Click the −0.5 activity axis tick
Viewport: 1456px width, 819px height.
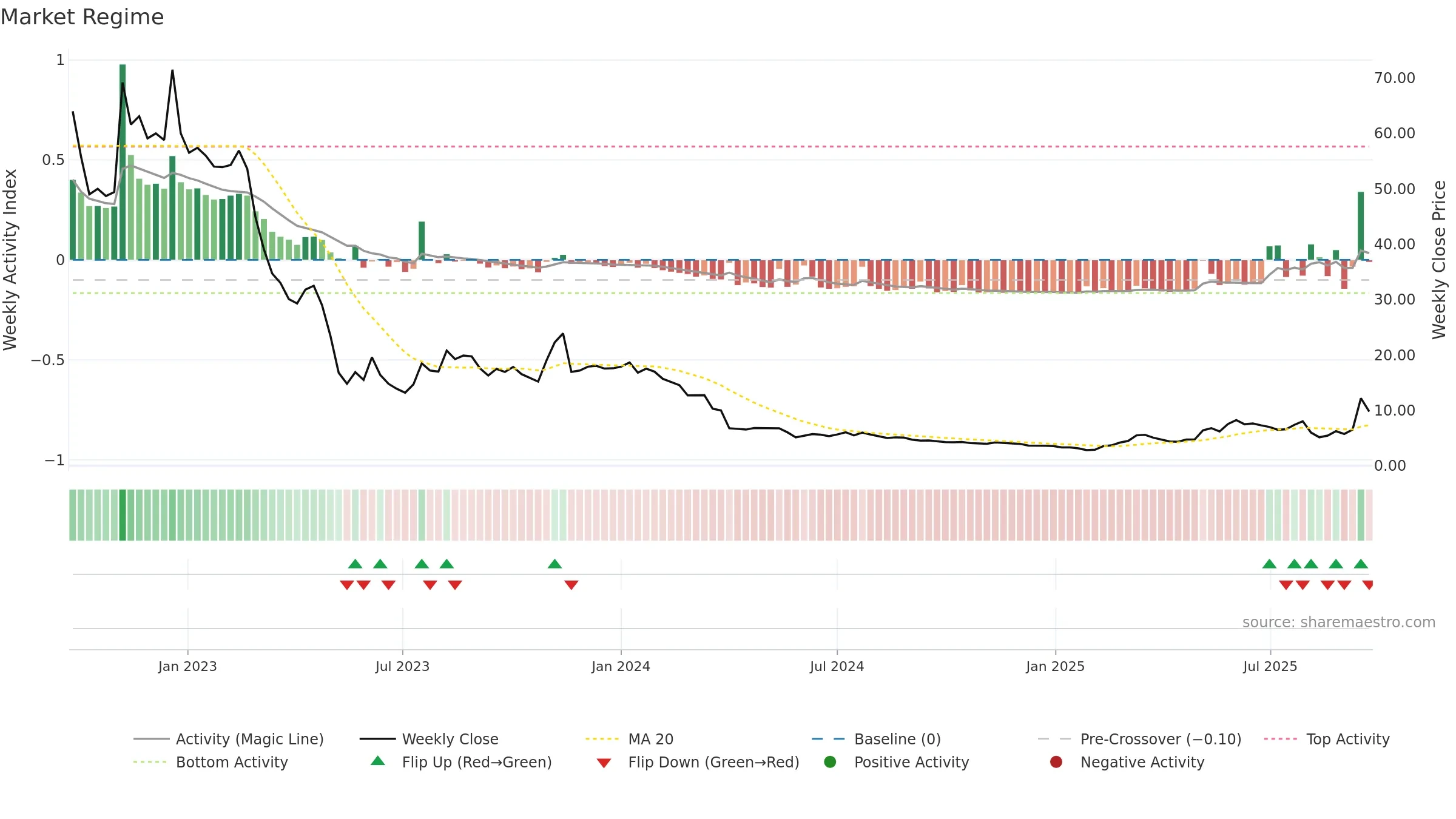47,360
